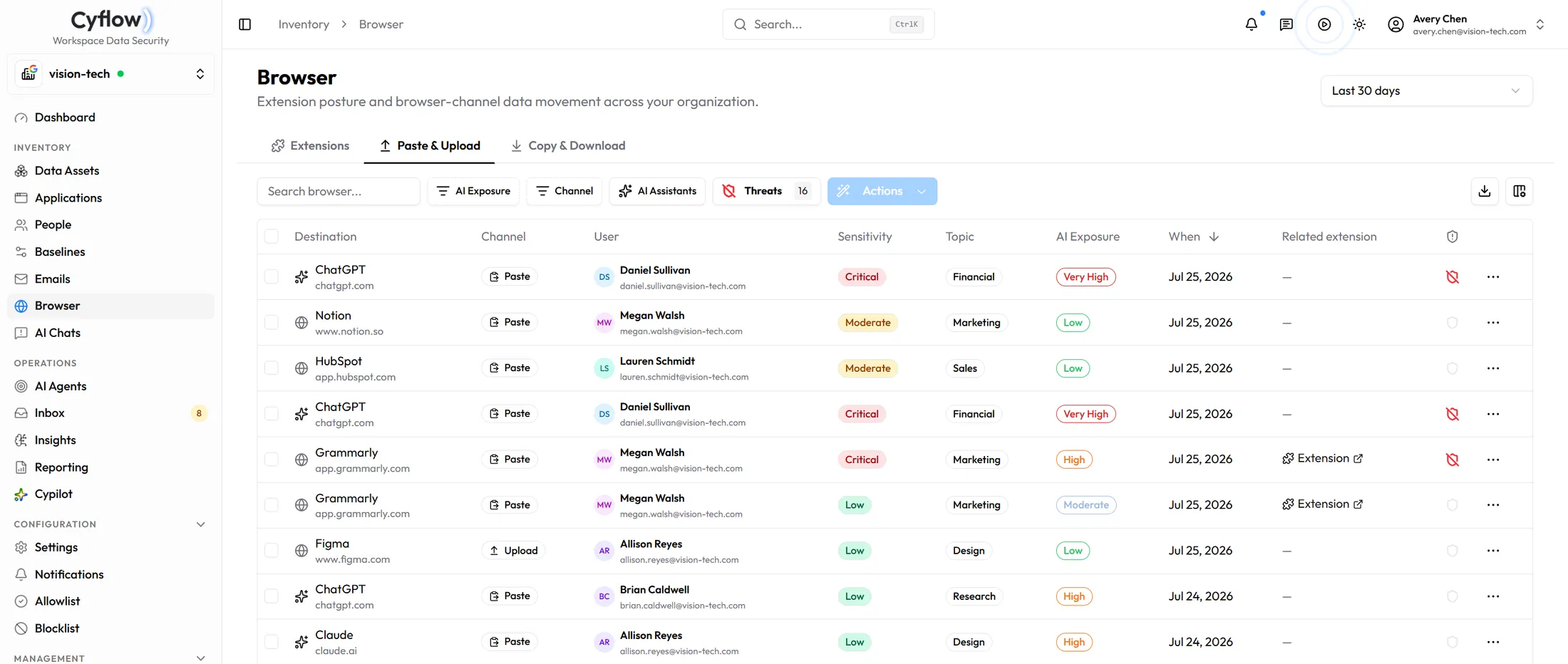Check the Claude row checkbox
Viewport: 1568px width, 664px height.
pyautogui.click(x=272, y=641)
